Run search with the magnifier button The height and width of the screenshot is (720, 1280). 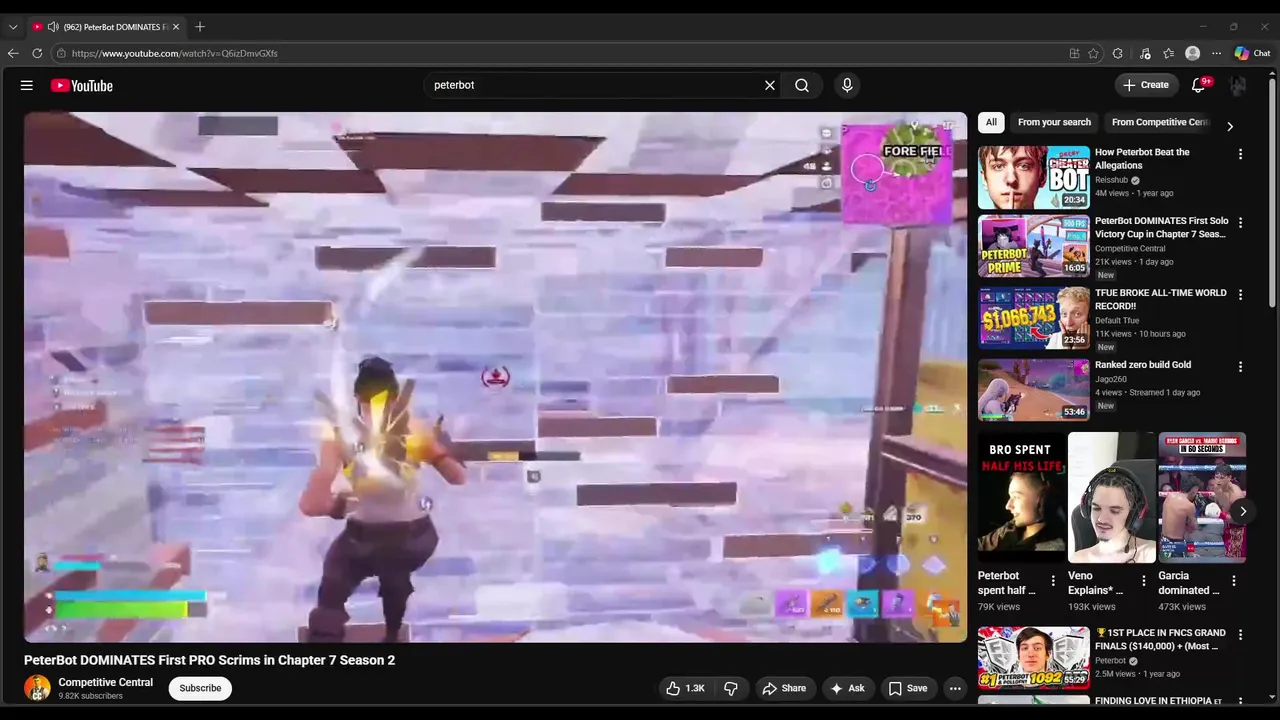coord(802,85)
